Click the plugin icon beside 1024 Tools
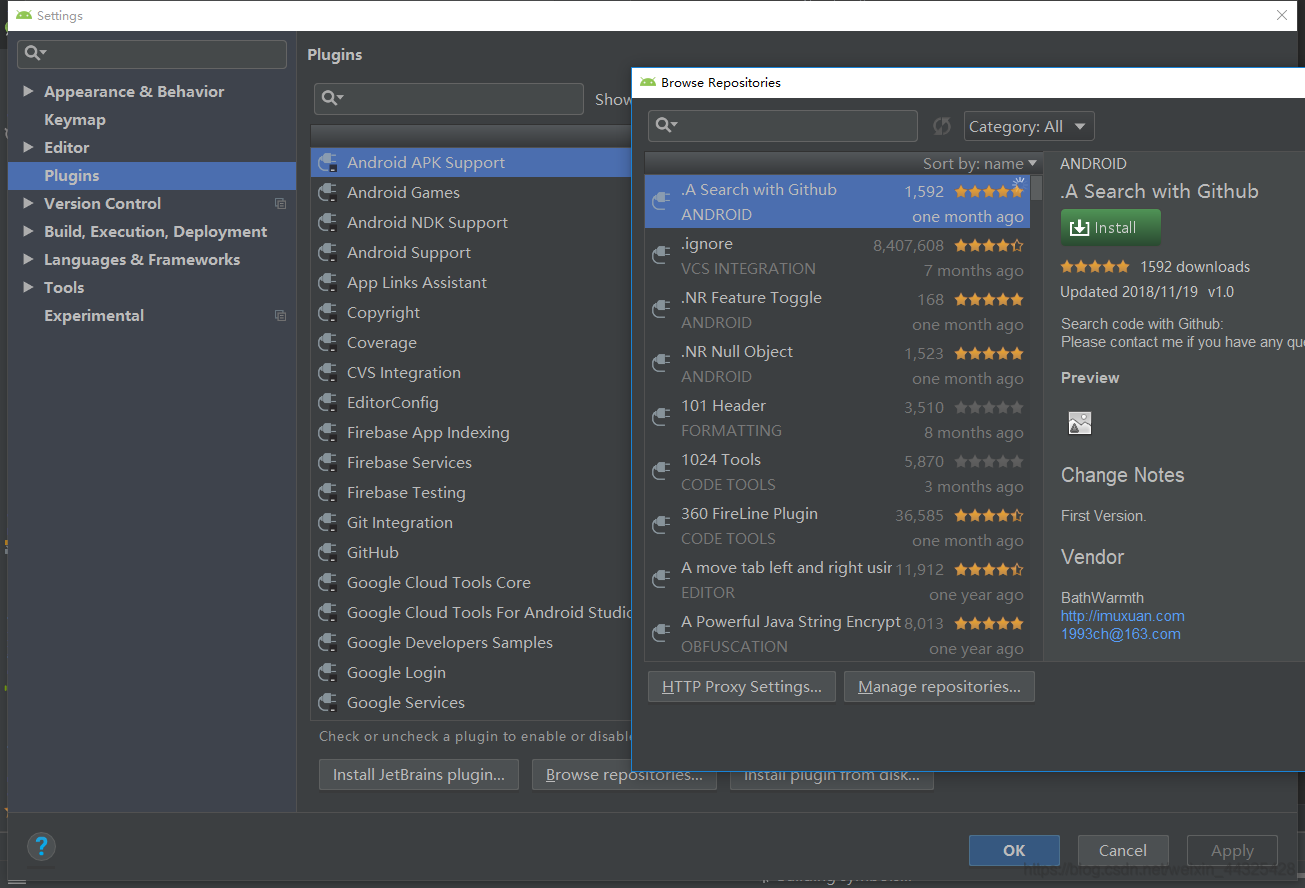The width and height of the screenshot is (1305, 888). pos(660,472)
